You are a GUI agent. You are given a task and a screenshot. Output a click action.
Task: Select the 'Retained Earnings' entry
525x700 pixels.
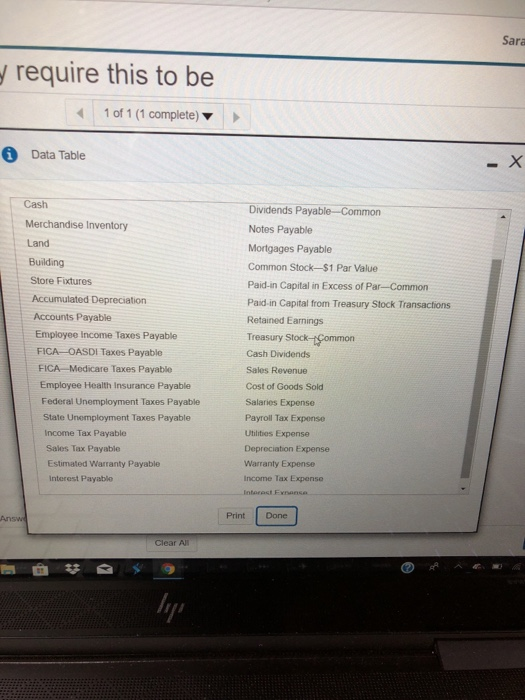(x=285, y=321)
